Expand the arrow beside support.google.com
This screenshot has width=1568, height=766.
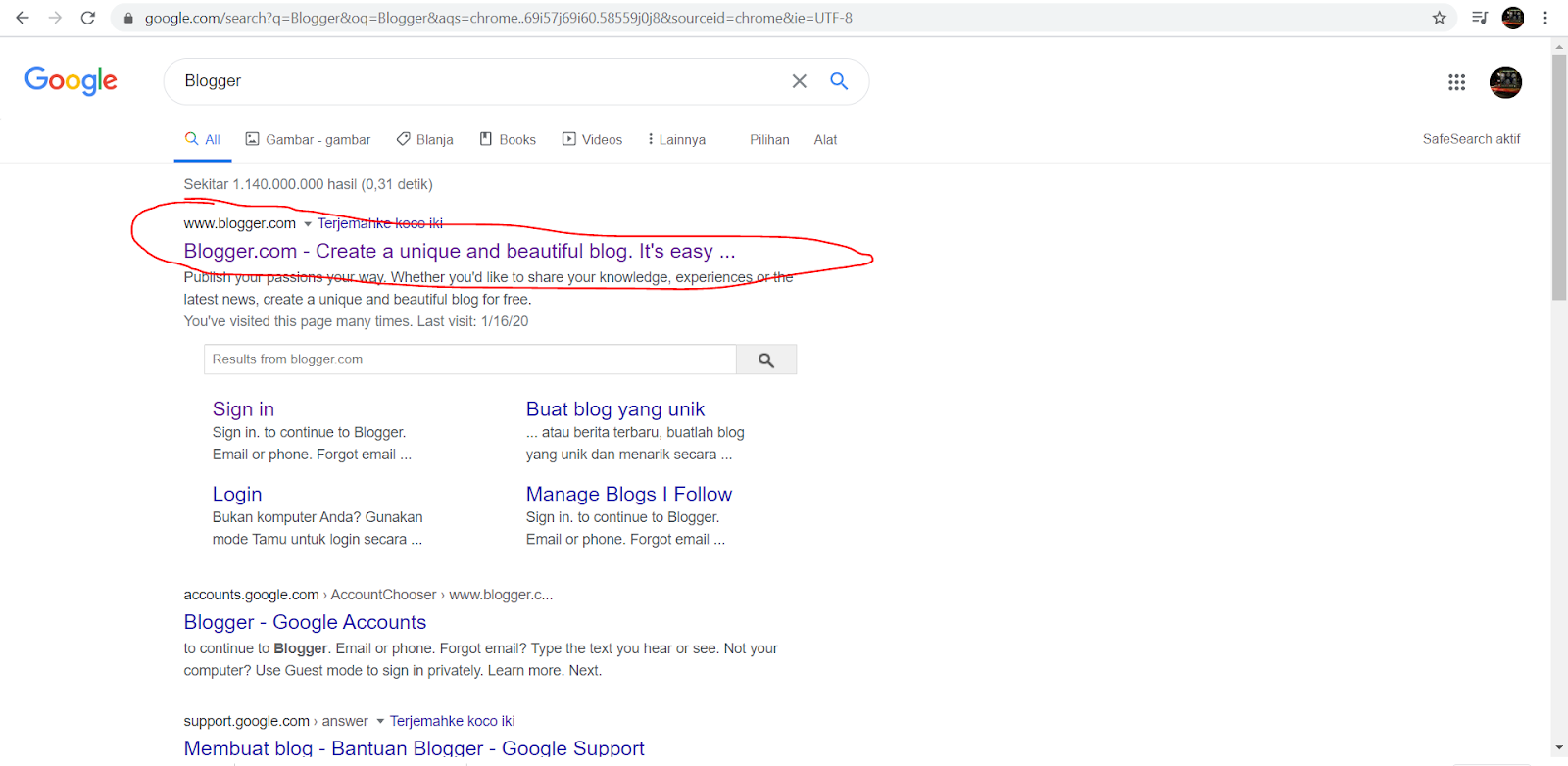[x=380, y=722]
